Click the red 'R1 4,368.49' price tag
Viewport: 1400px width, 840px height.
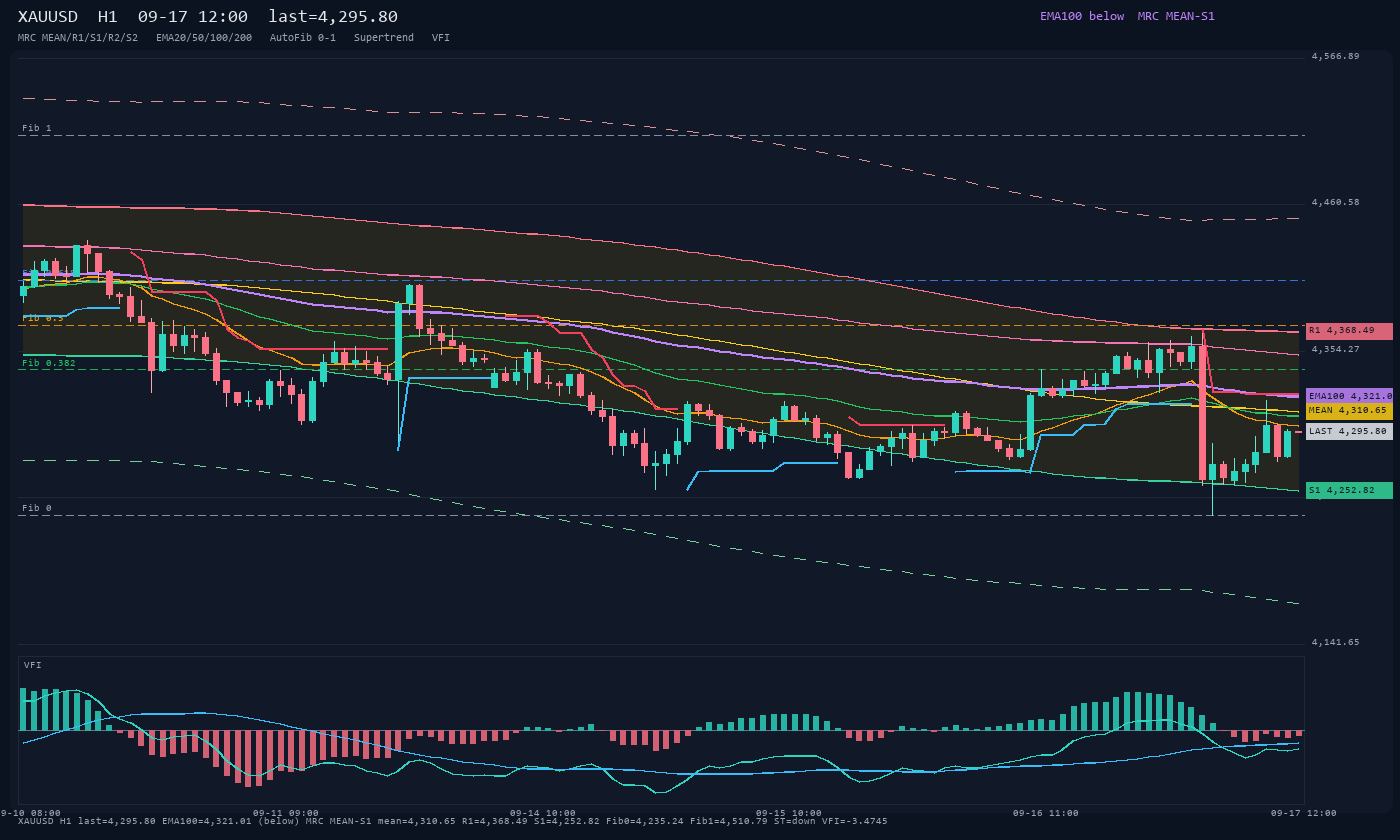point(1349,331)
